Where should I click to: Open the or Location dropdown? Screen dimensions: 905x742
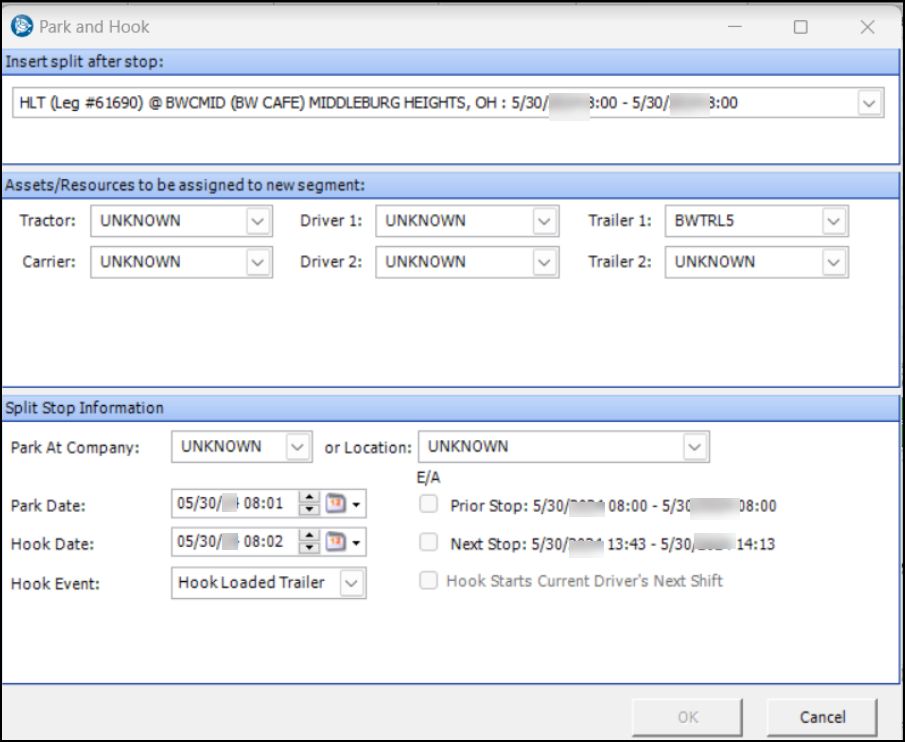tap(694, 447)
